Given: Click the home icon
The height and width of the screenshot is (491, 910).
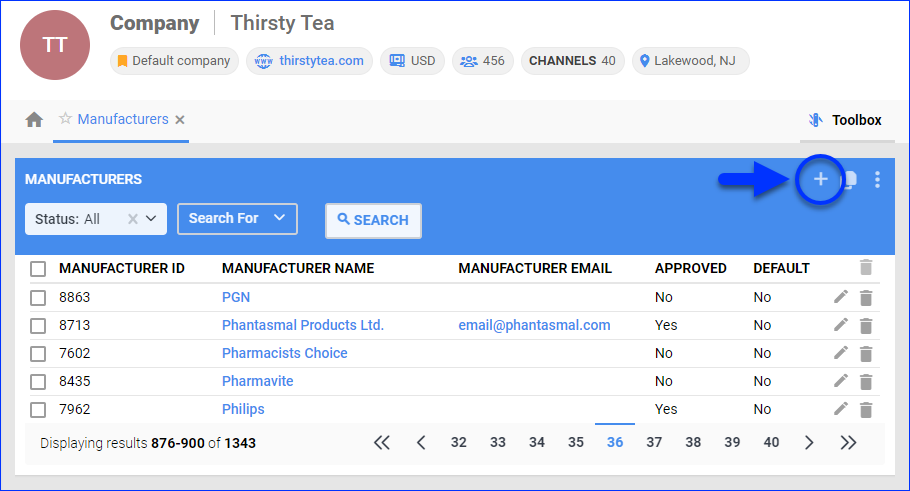Looking at the screenshot, I should [34, 120].
